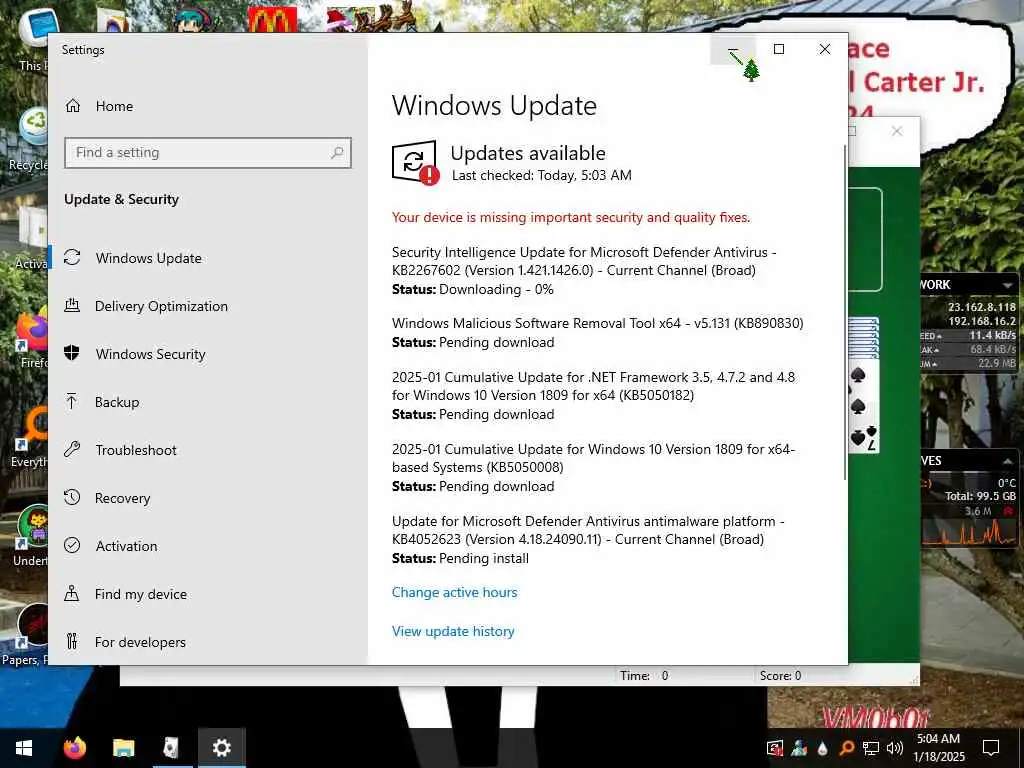Viewport: 1024px width, 768px height.
Task: Click the For developers tools icon
Action: 72,641
